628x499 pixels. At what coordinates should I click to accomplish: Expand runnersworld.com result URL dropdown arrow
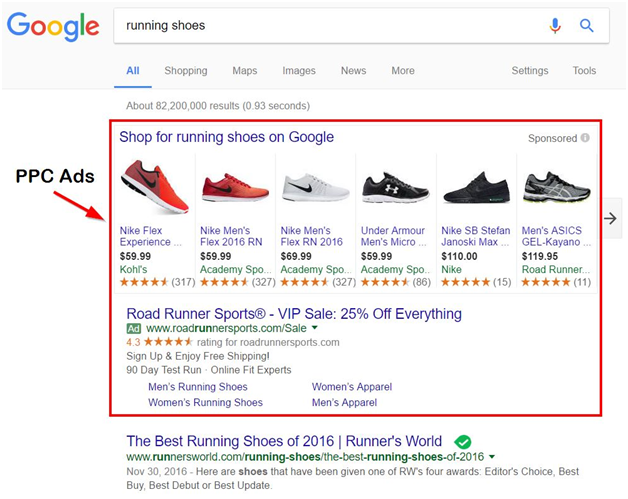pyautogui.click(x=492, y=457)
